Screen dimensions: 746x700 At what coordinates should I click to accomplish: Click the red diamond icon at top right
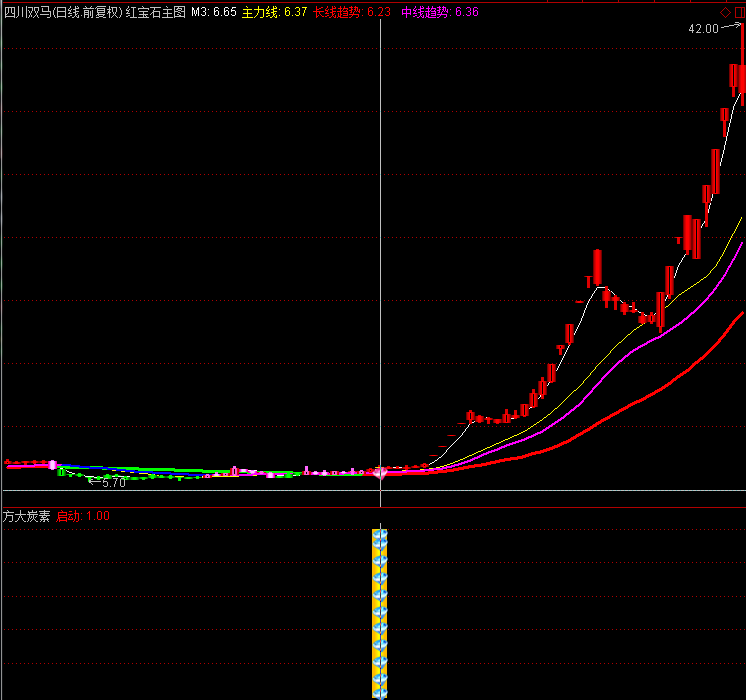(726, 12)
